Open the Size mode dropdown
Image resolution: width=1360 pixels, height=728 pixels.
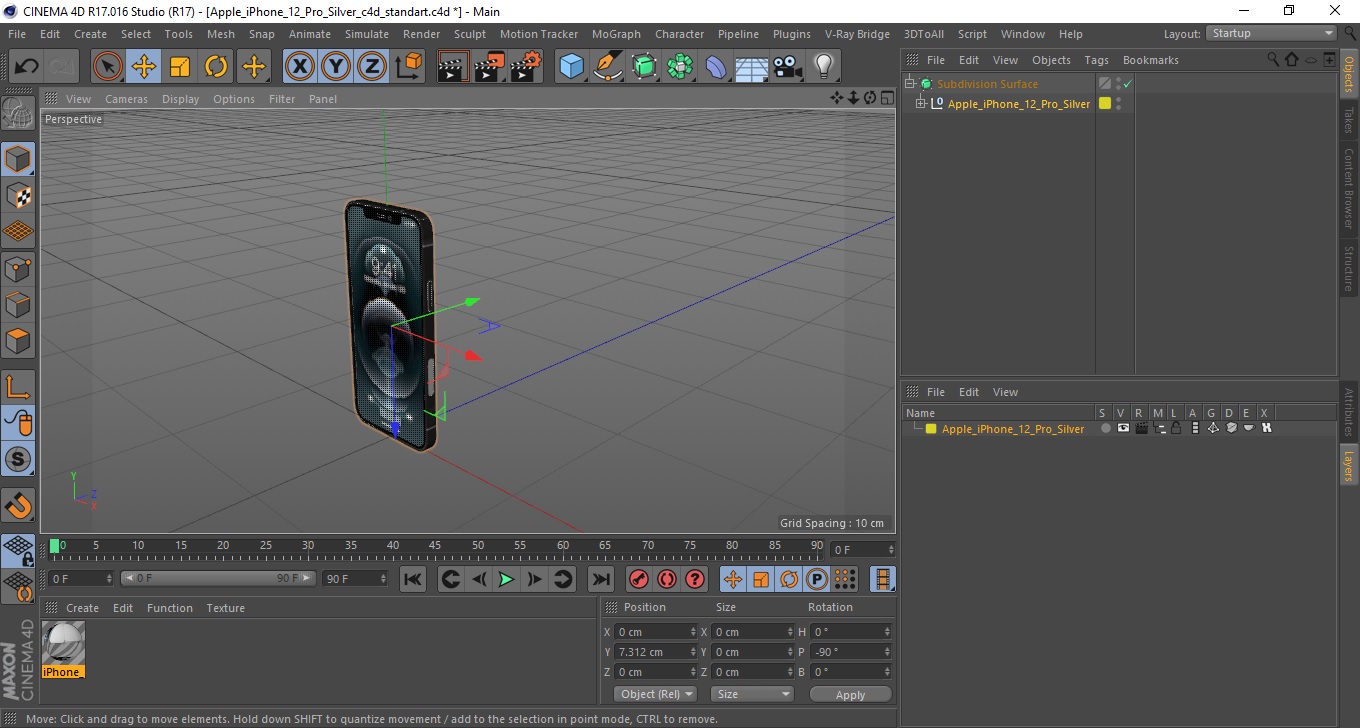[752, 694]
